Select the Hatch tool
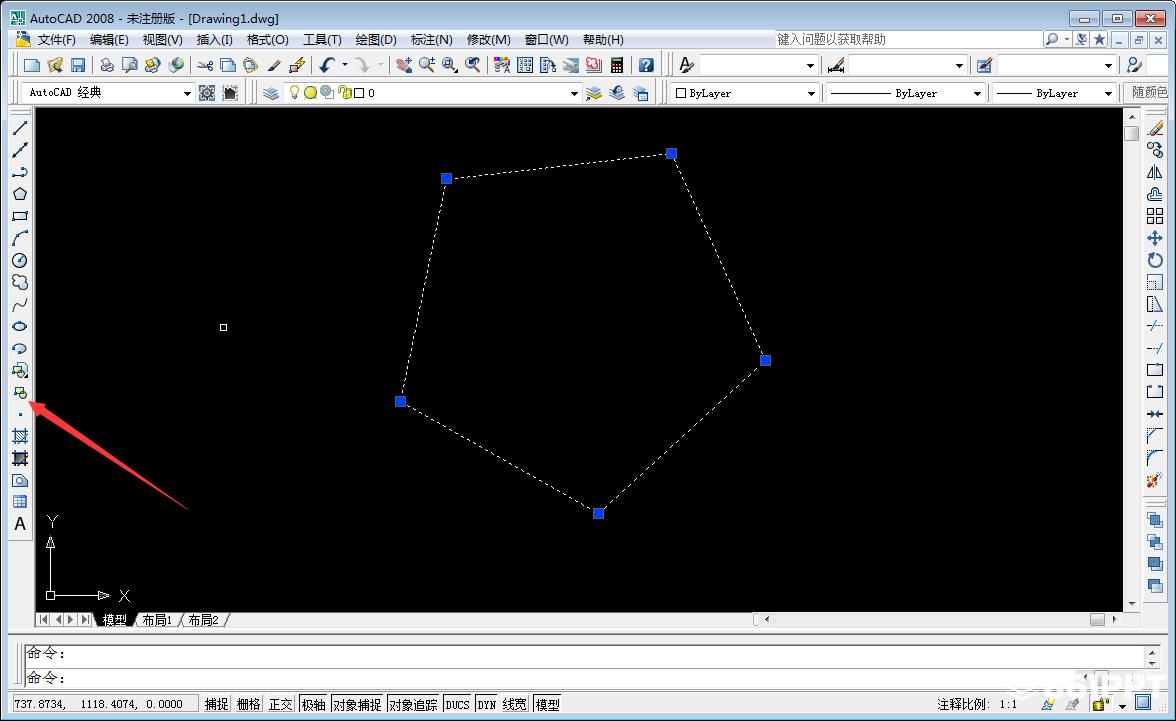 tap(20, 437)
